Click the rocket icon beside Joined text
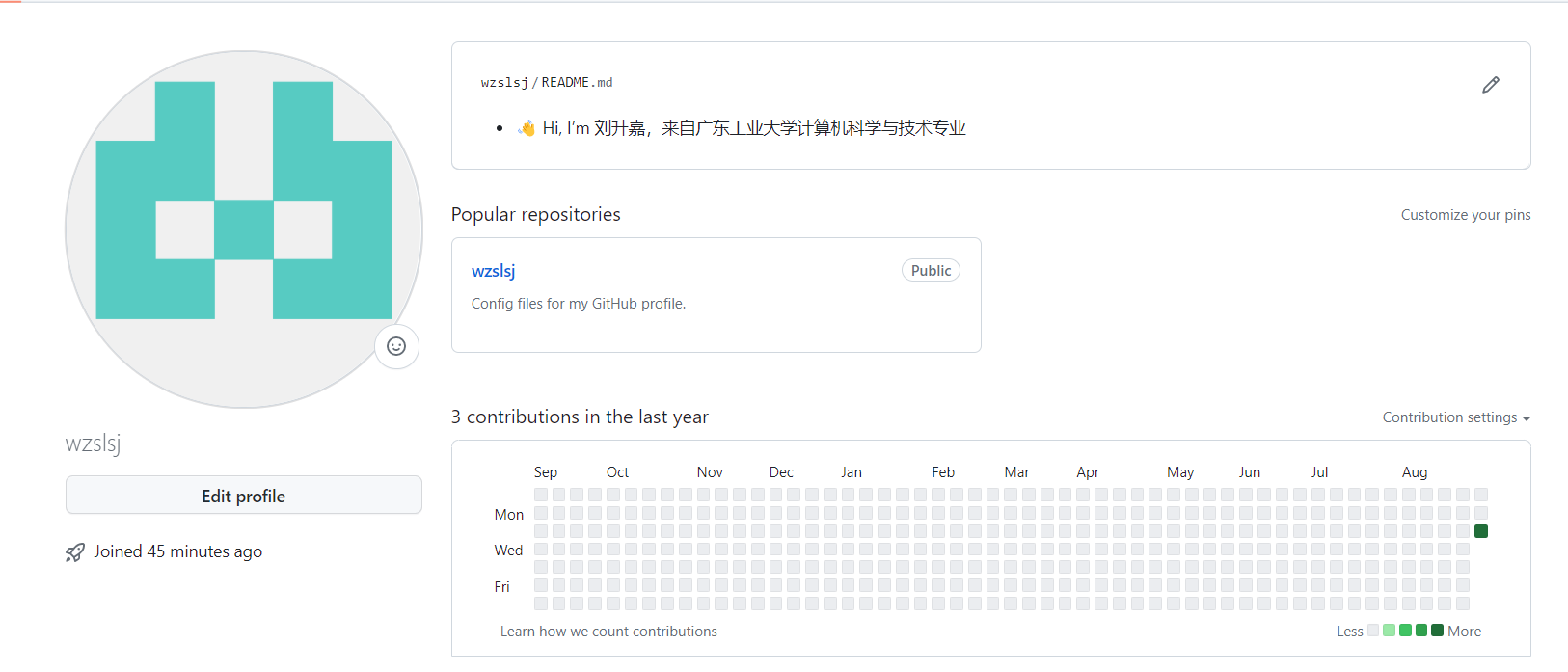The image size is (1568, 672). point(75,552)
